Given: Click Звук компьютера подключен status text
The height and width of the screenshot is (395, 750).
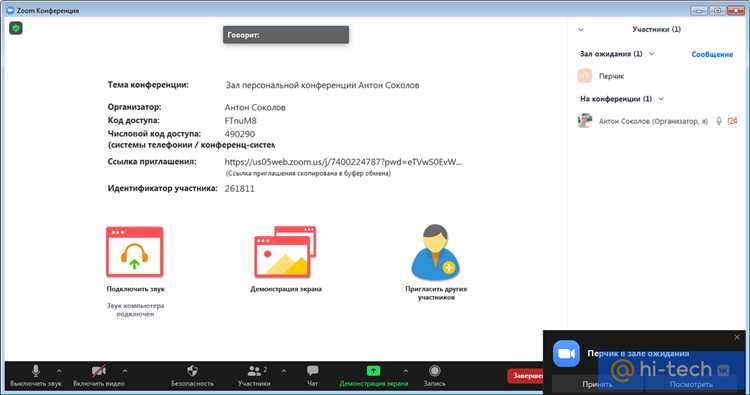Looking at the screenshot, I should pos(135,310).
